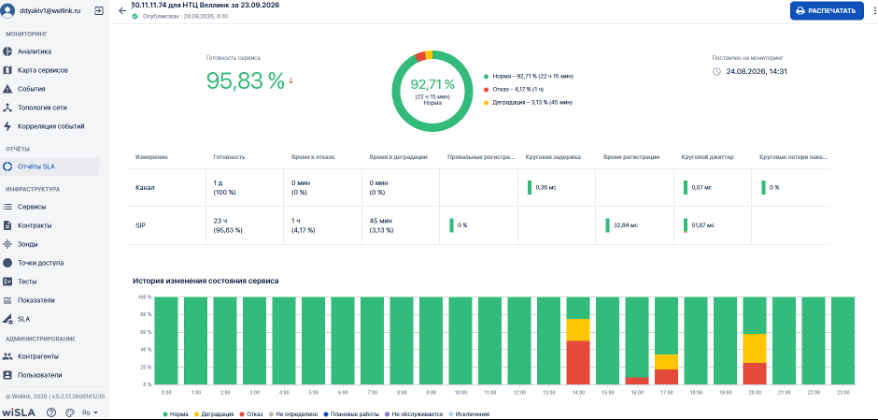Click the Пользователи user badge icon
Image resolution: width=878 pixels, height=420 pixels.
click(x=7, y=375)
